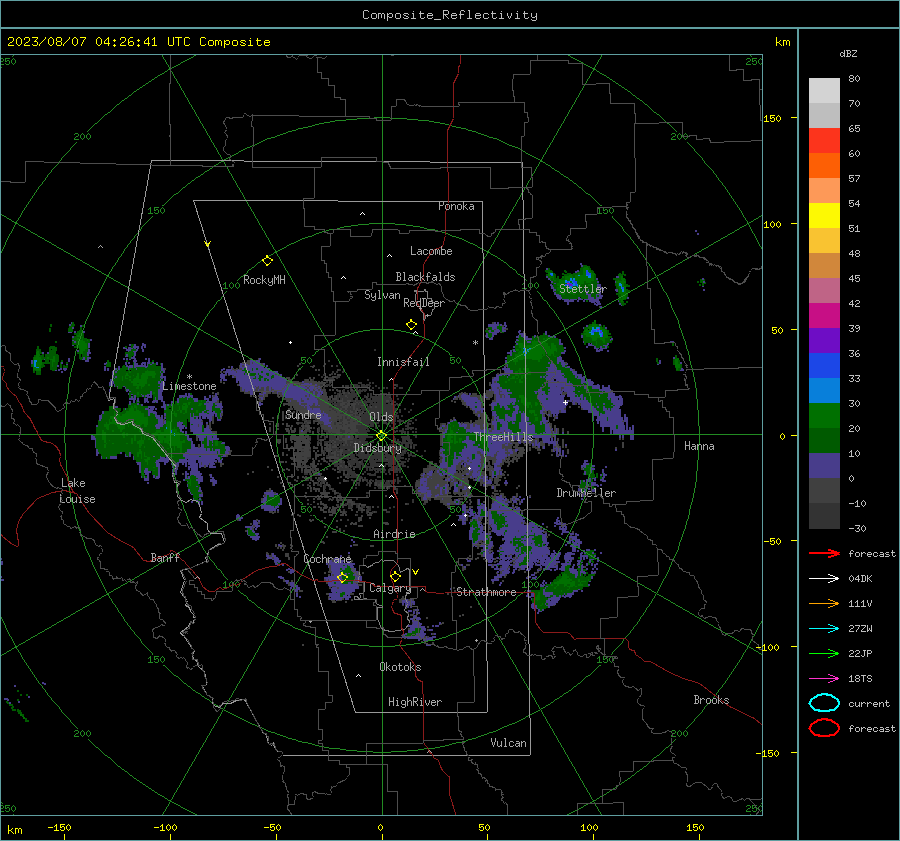
Task: Click the Lake Louise label
Action: (x=77, y=491)
